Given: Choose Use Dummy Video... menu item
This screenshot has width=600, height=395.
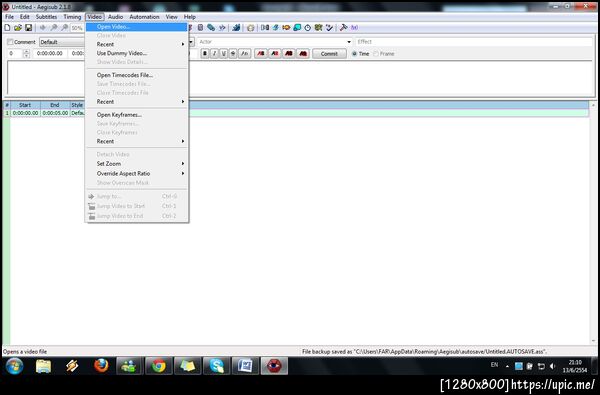Looking at the screenshot, I should (x=137, y=53).
